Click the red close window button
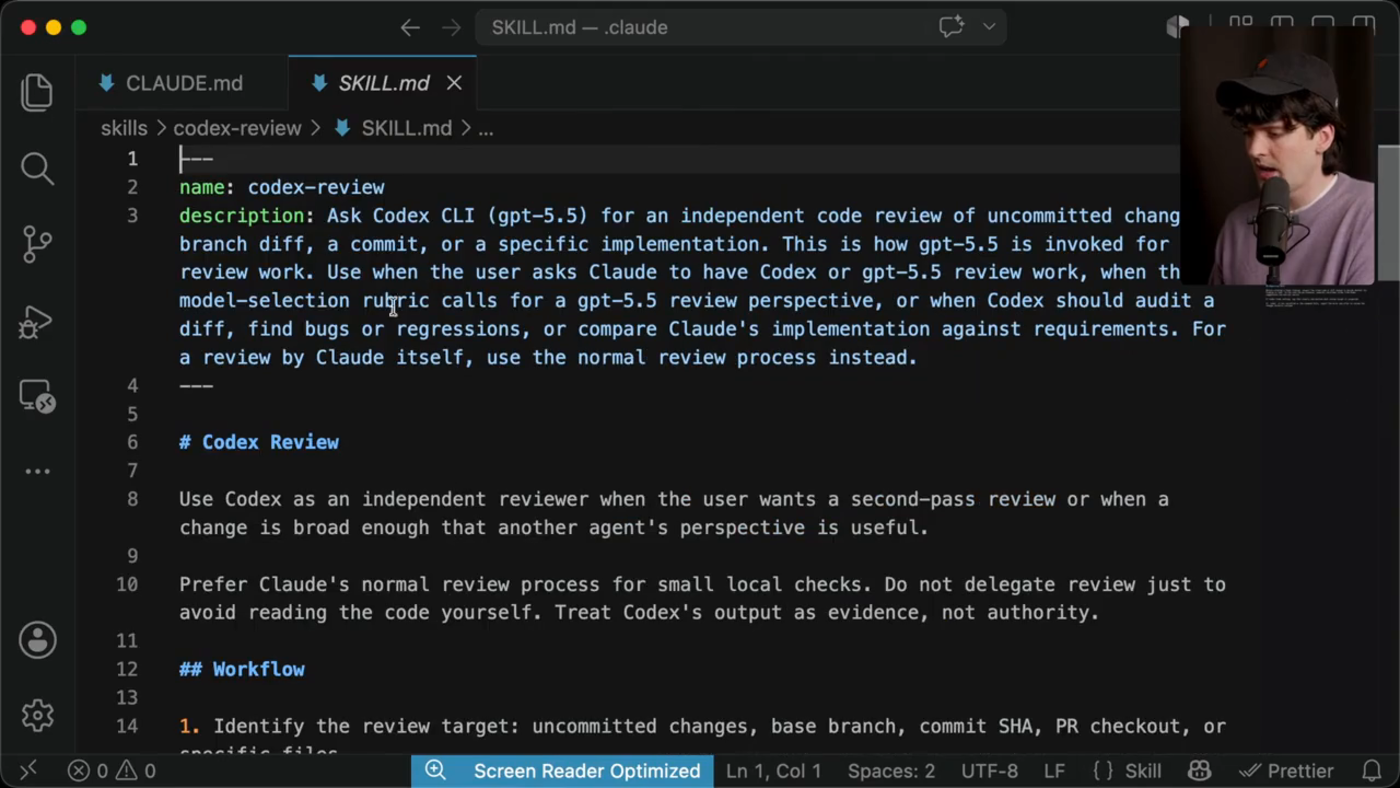 pyautogui.click(x=28, y=27)
